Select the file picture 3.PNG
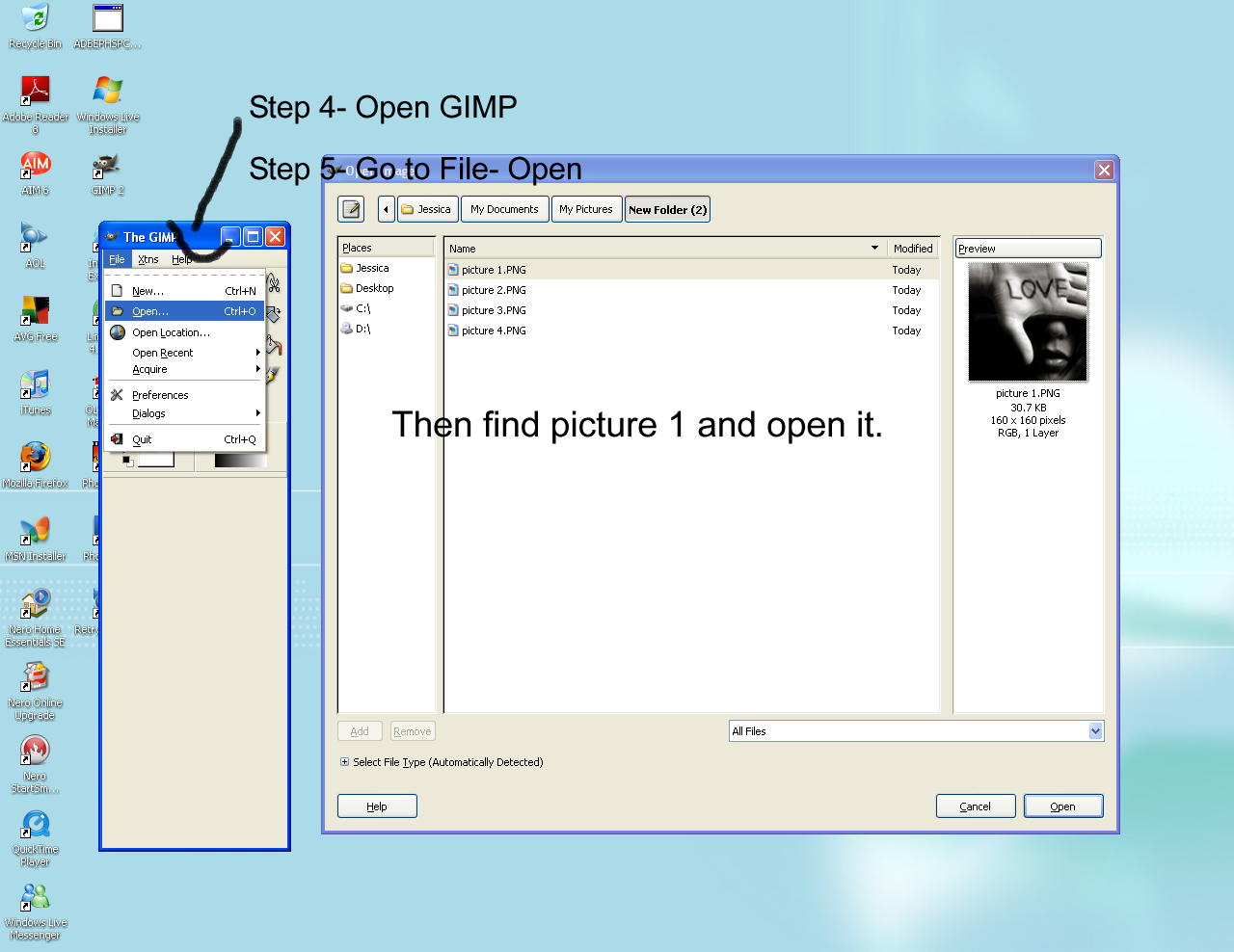Screen dimensions: 1234x952 pyautogui.click(x=691, y=310)
